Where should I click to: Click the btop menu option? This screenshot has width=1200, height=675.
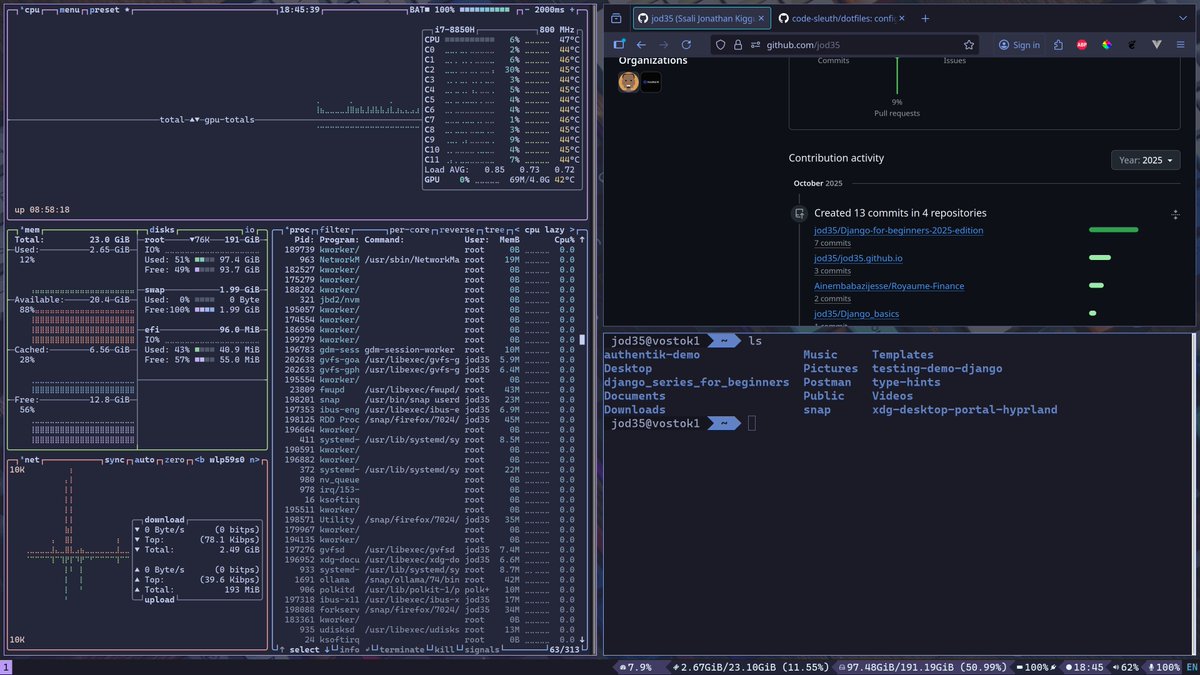(x=69, y=9)
